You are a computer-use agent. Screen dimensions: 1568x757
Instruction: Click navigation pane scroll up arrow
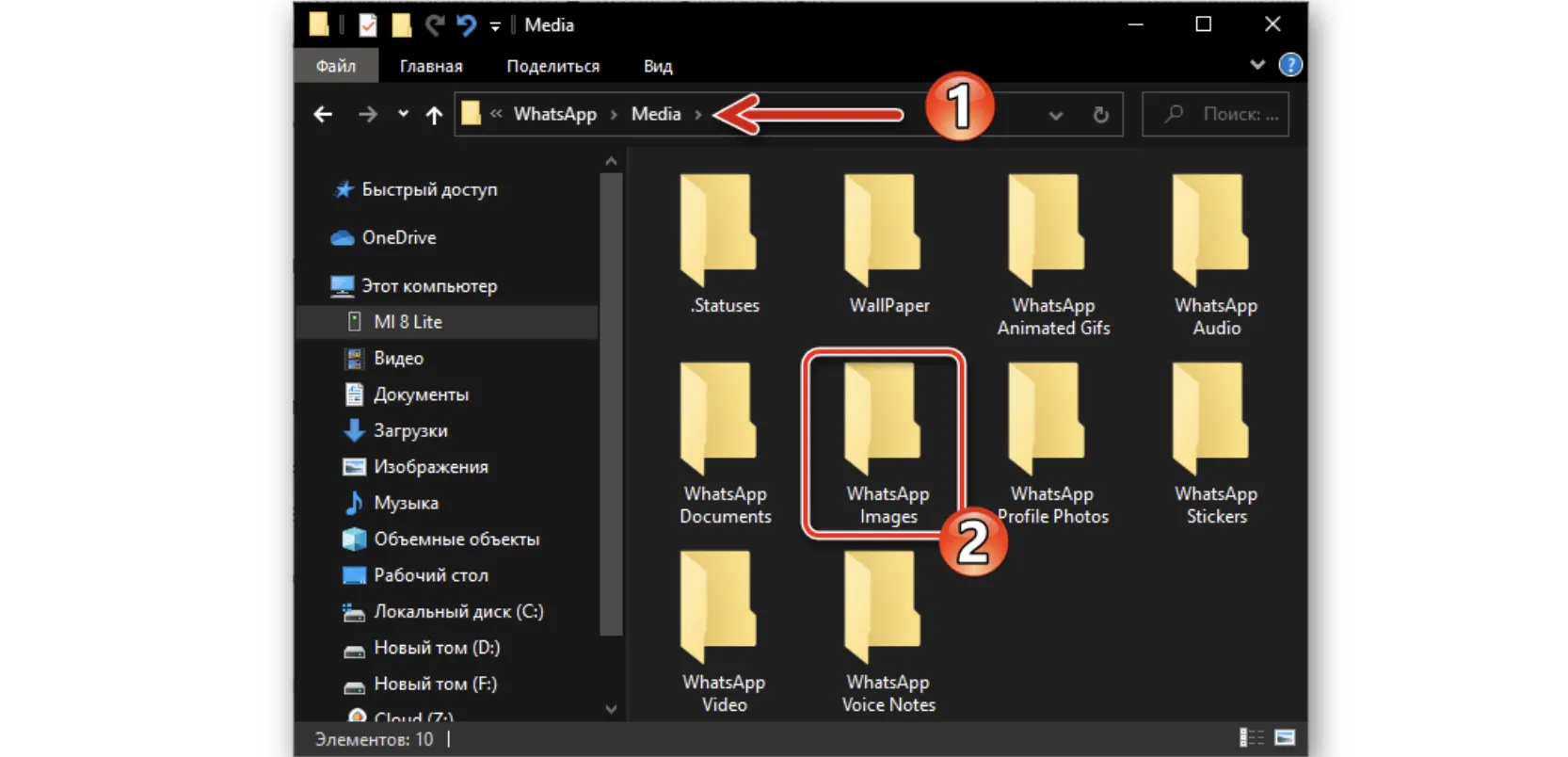(611, 162)
